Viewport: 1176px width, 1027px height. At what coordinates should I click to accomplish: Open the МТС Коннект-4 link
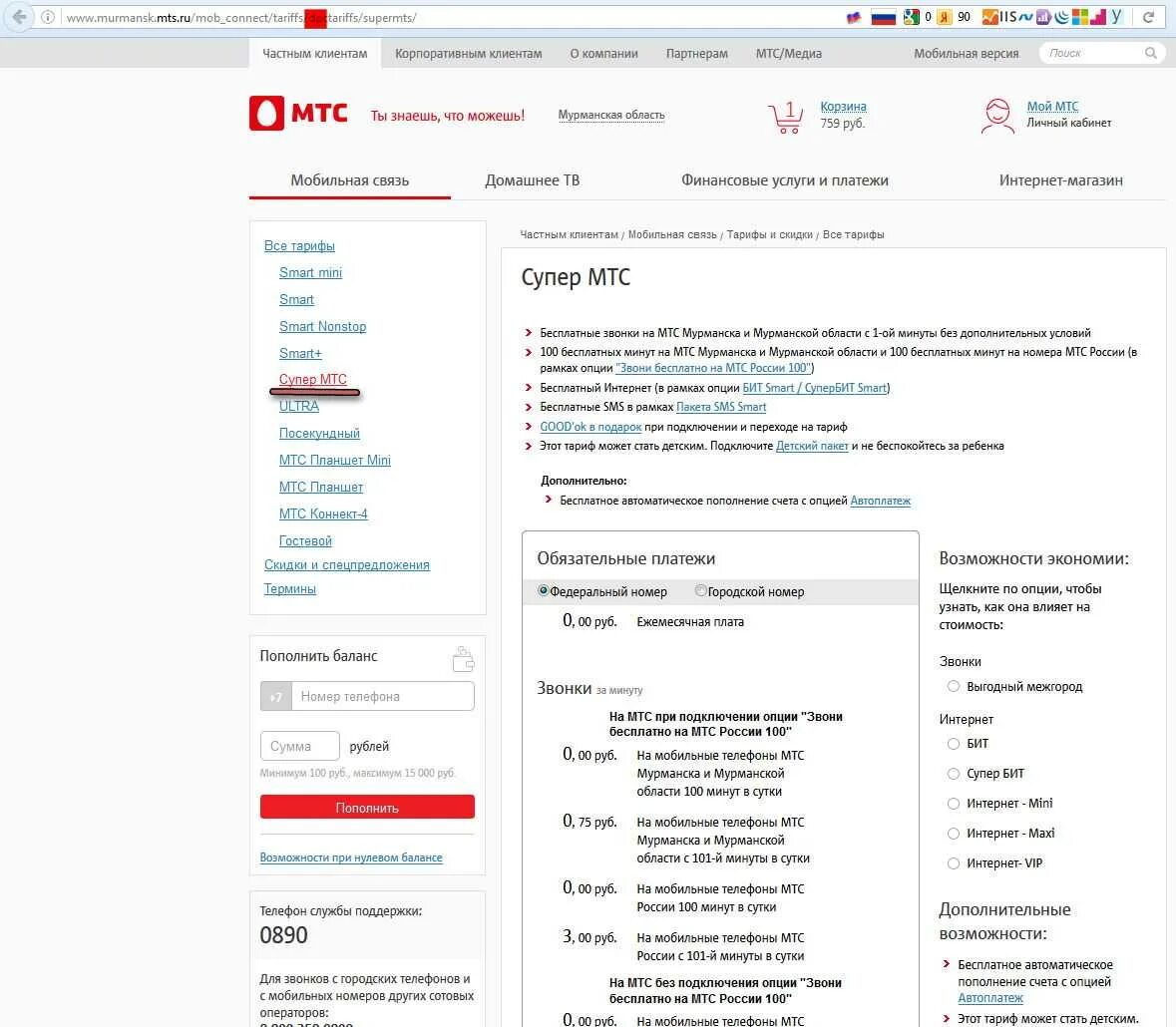coord(323,514)
